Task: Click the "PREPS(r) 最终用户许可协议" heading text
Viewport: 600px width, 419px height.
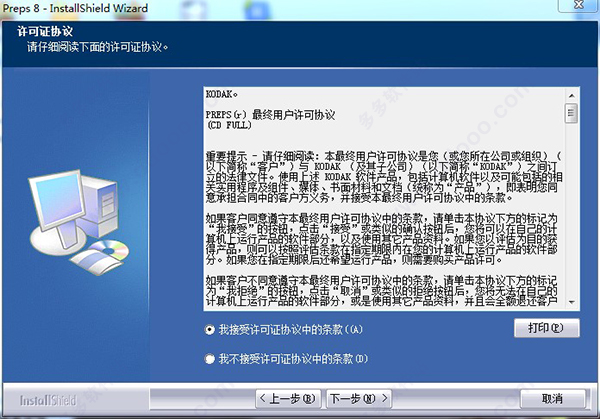Action: click(x=270, y=114)
